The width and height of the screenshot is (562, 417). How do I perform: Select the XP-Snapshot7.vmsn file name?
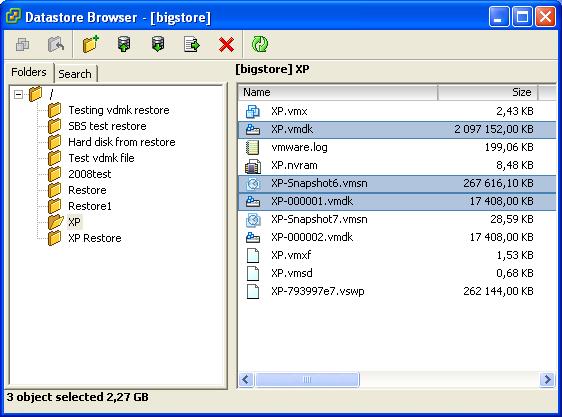coord(319,219)
